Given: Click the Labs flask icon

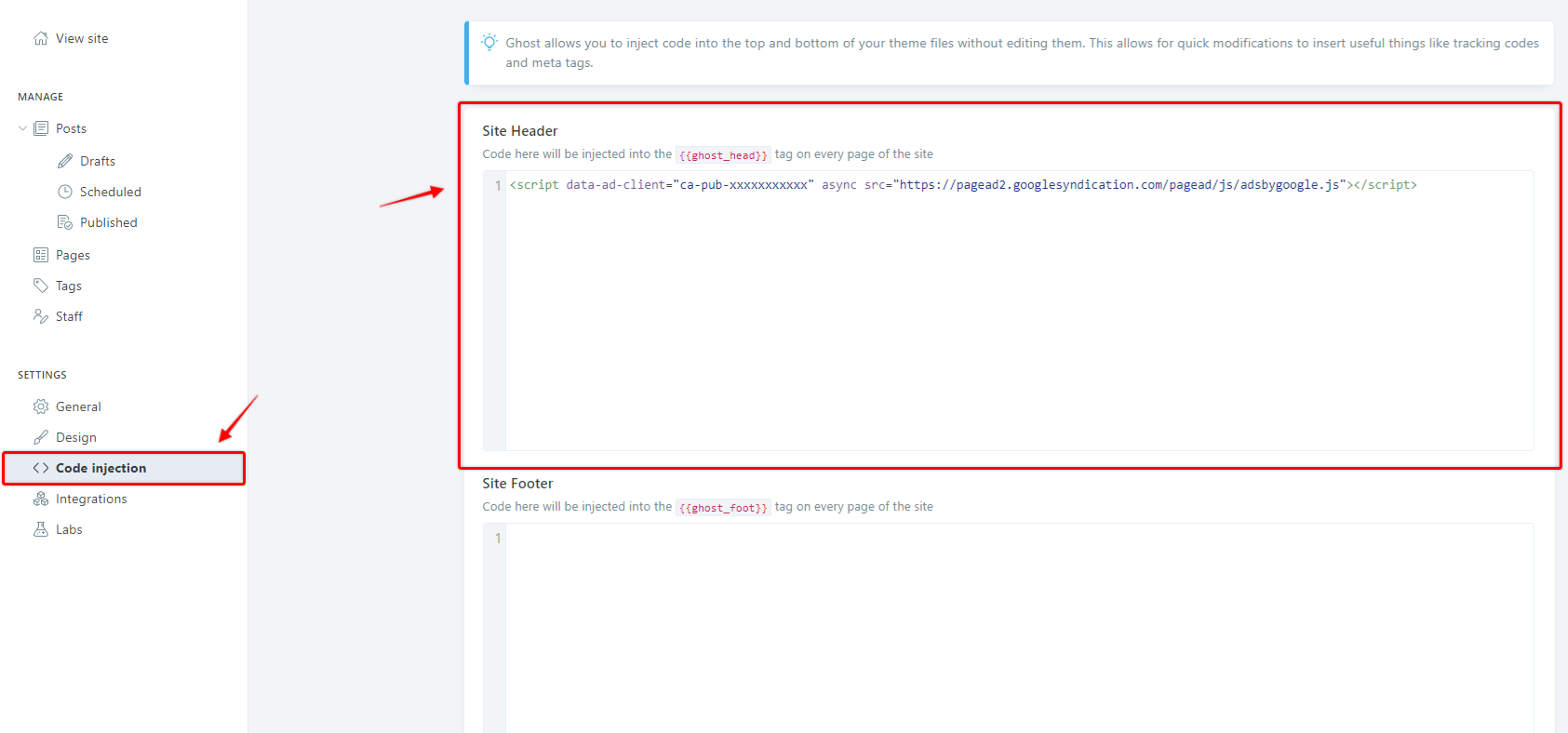Looking at the screenshot, I should click(x=41, y=529).
